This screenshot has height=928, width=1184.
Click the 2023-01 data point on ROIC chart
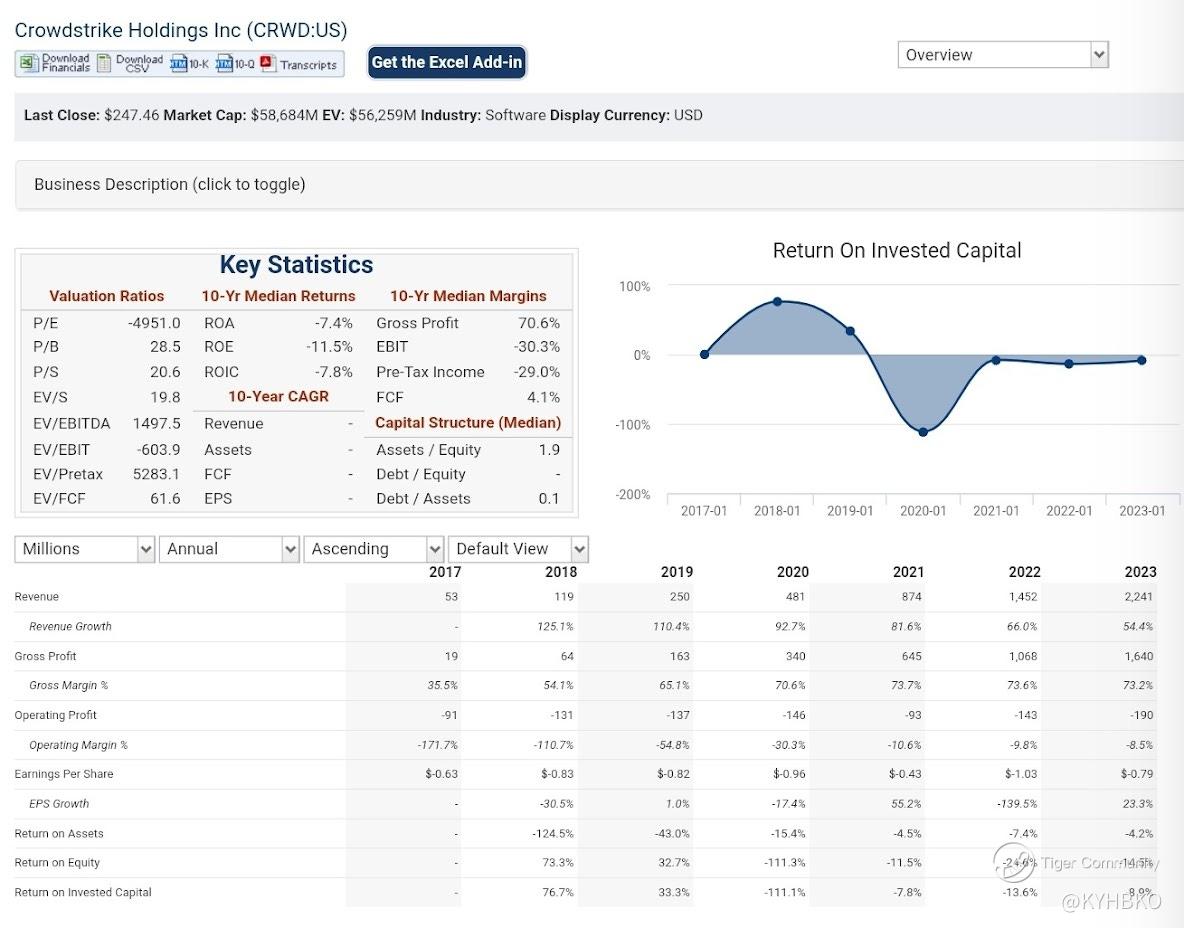click(x=1142, y=360)
